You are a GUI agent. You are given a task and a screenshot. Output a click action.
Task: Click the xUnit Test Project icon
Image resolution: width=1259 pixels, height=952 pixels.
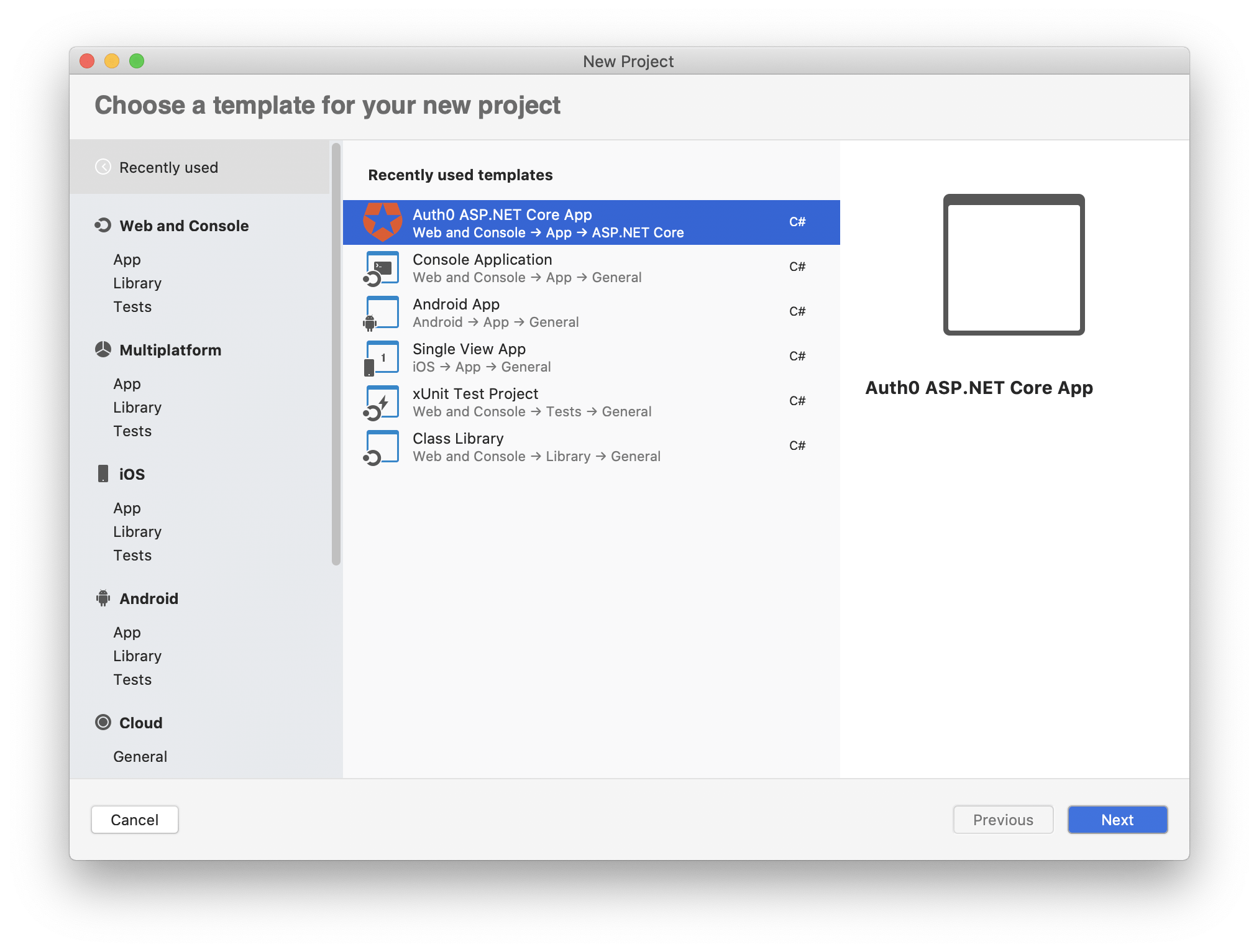(382, 402)
